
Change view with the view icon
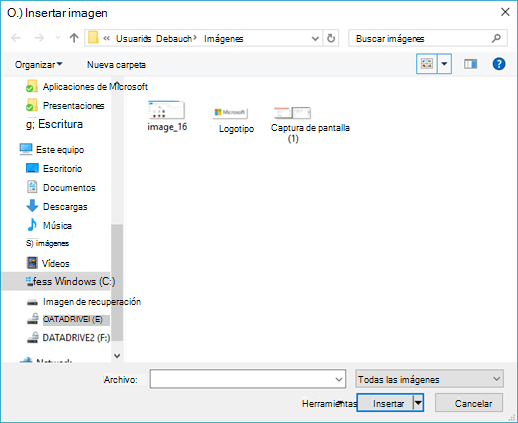tap(427, 63)
